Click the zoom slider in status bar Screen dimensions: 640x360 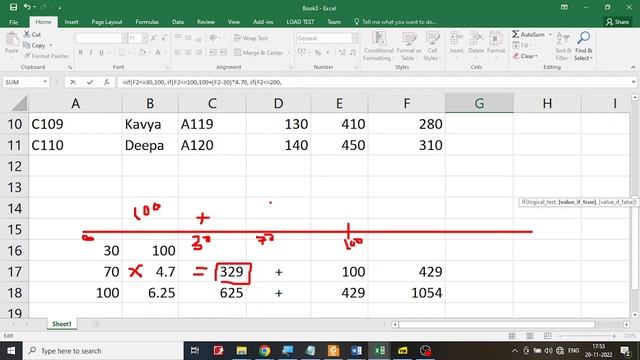click(x=587, y=336)
